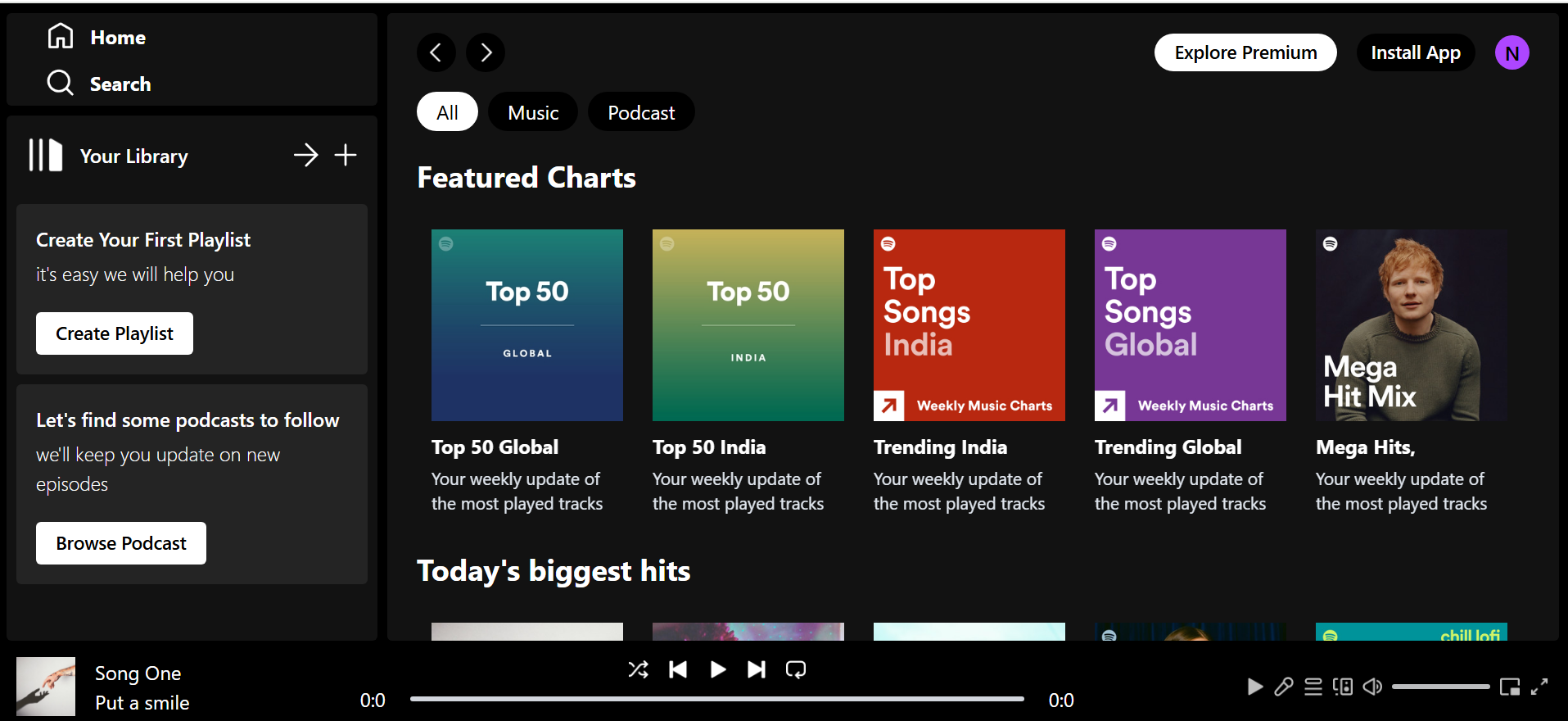Viewport: 1568px width, 721px height.
Task: Adjust the volume slider
Action: [x=1441, y=687]
